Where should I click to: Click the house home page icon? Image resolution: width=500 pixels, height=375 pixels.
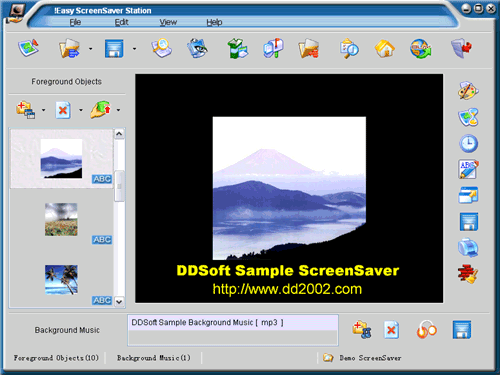click(x=385, y=49)
